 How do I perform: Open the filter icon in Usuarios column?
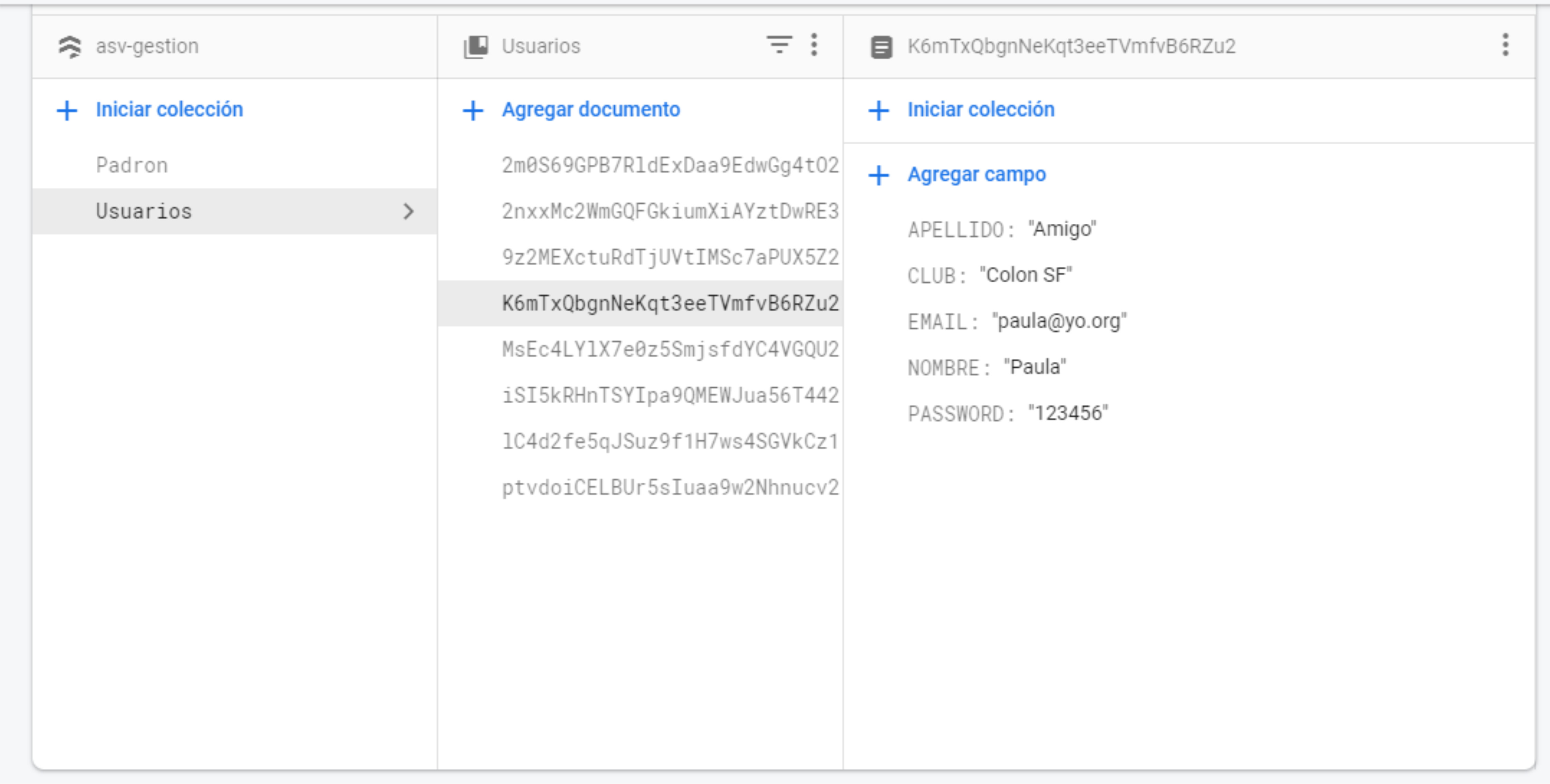[779, 45]
